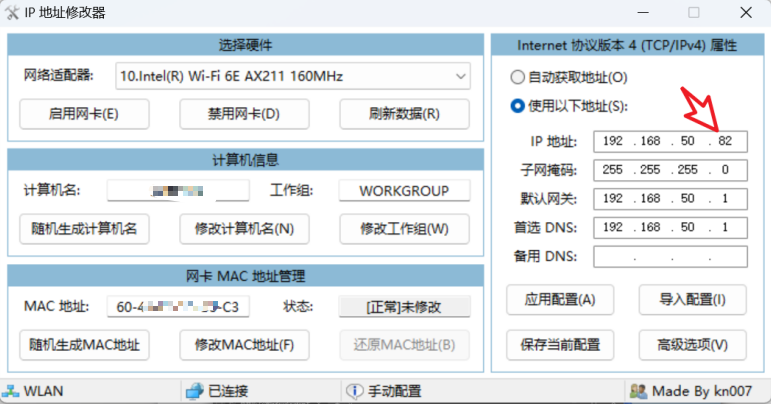Click 保存当前配置 button
This screenshot has width=771, height=405.
click(560, 345)
